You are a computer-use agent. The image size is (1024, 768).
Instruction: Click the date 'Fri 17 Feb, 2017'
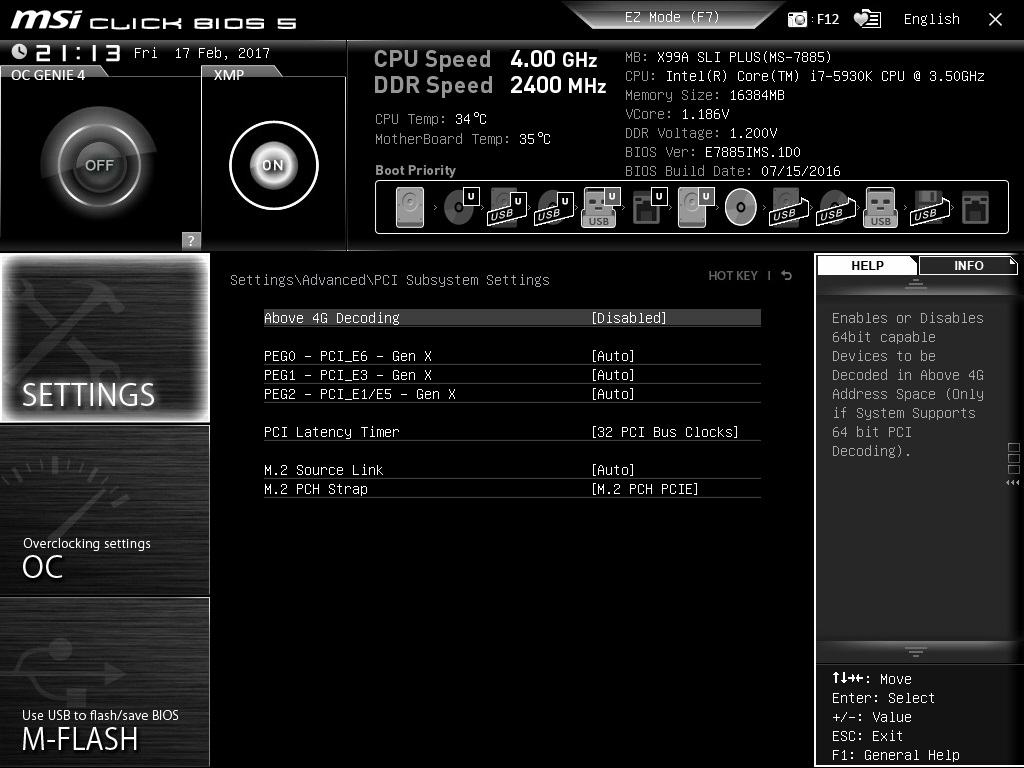tap(201, 53)
